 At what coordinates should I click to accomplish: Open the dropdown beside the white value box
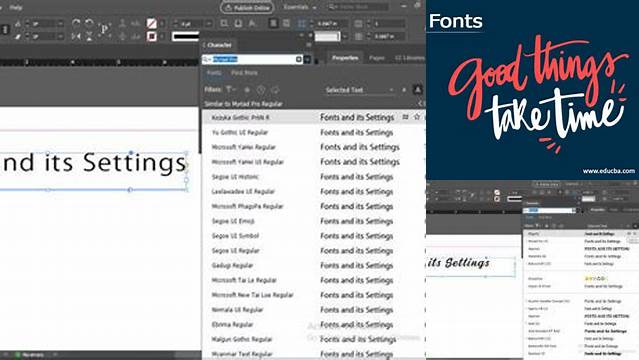coord(345,37)
